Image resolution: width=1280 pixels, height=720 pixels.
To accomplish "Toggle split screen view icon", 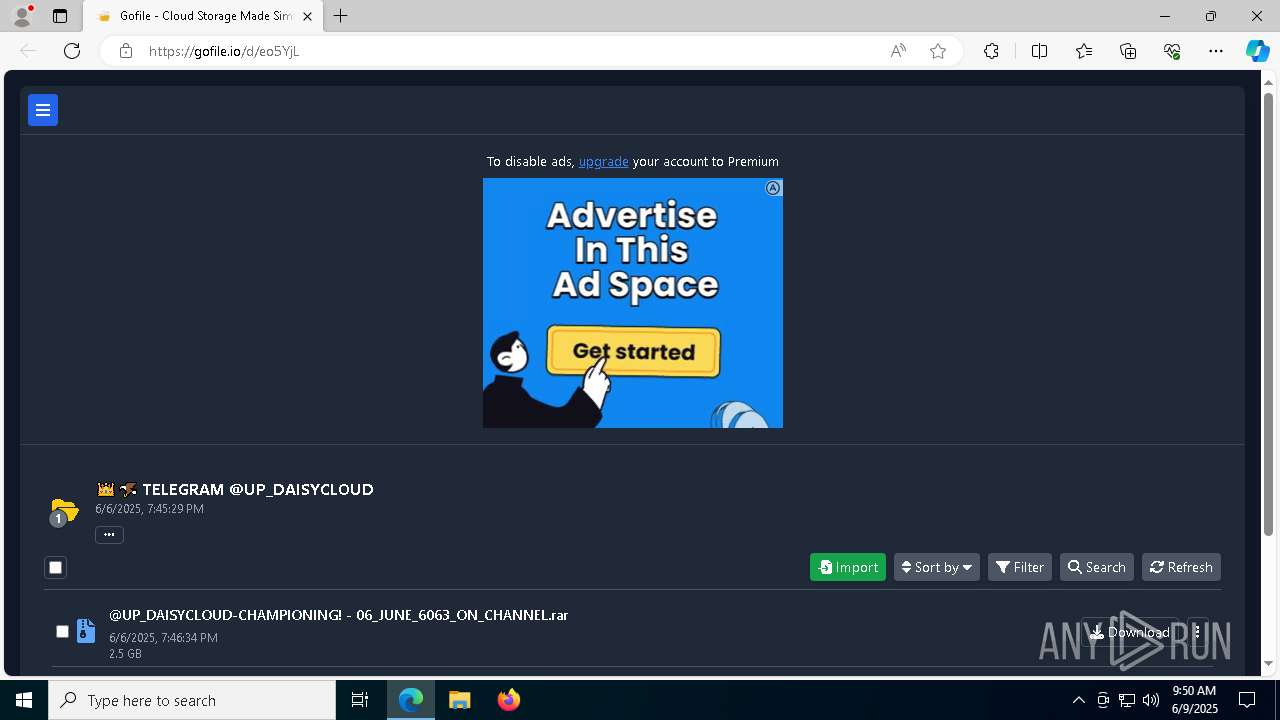I will pos(1039,51).
